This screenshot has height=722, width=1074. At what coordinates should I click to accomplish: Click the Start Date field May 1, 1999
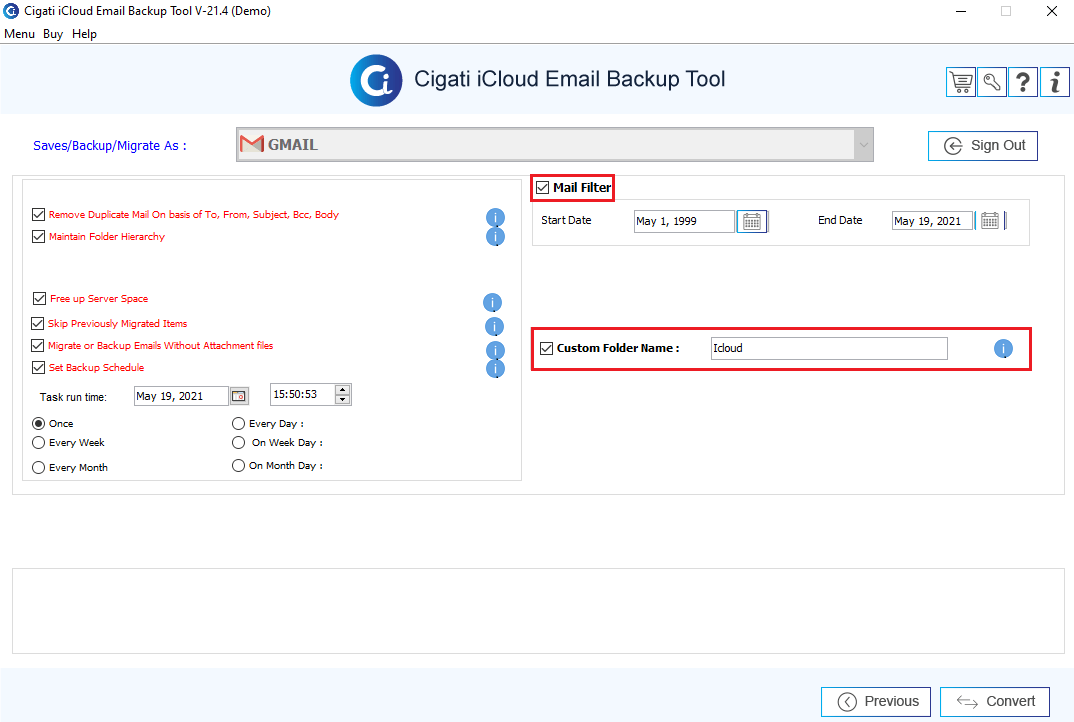(684, 221)
